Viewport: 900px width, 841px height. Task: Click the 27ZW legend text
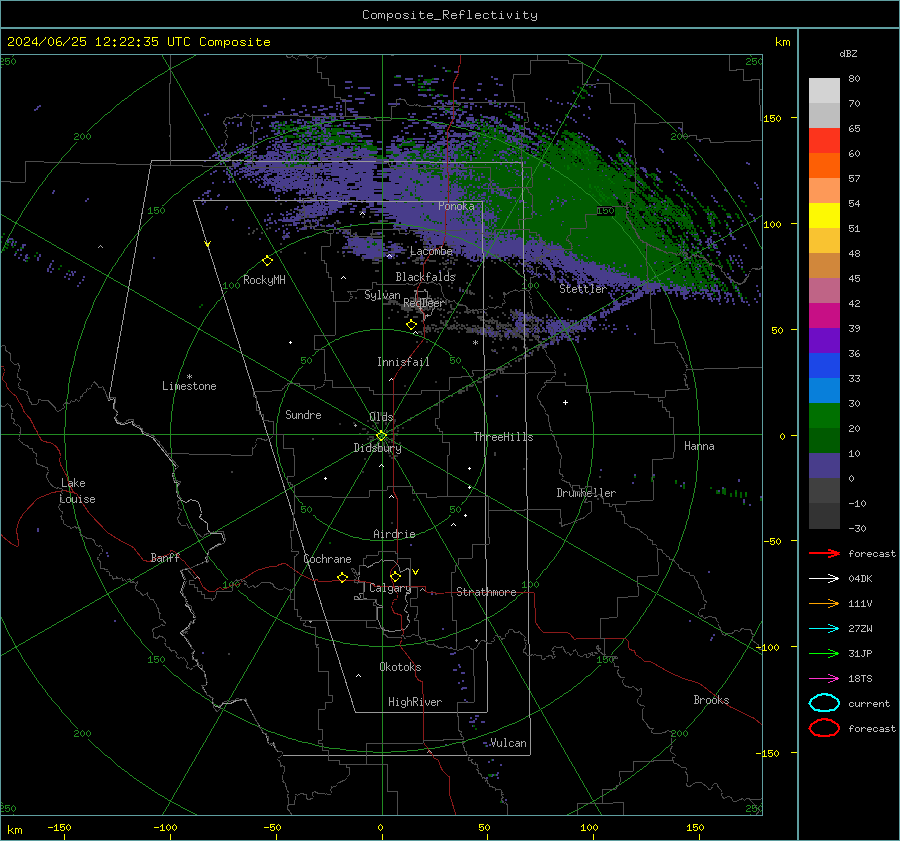click(860, 629)
